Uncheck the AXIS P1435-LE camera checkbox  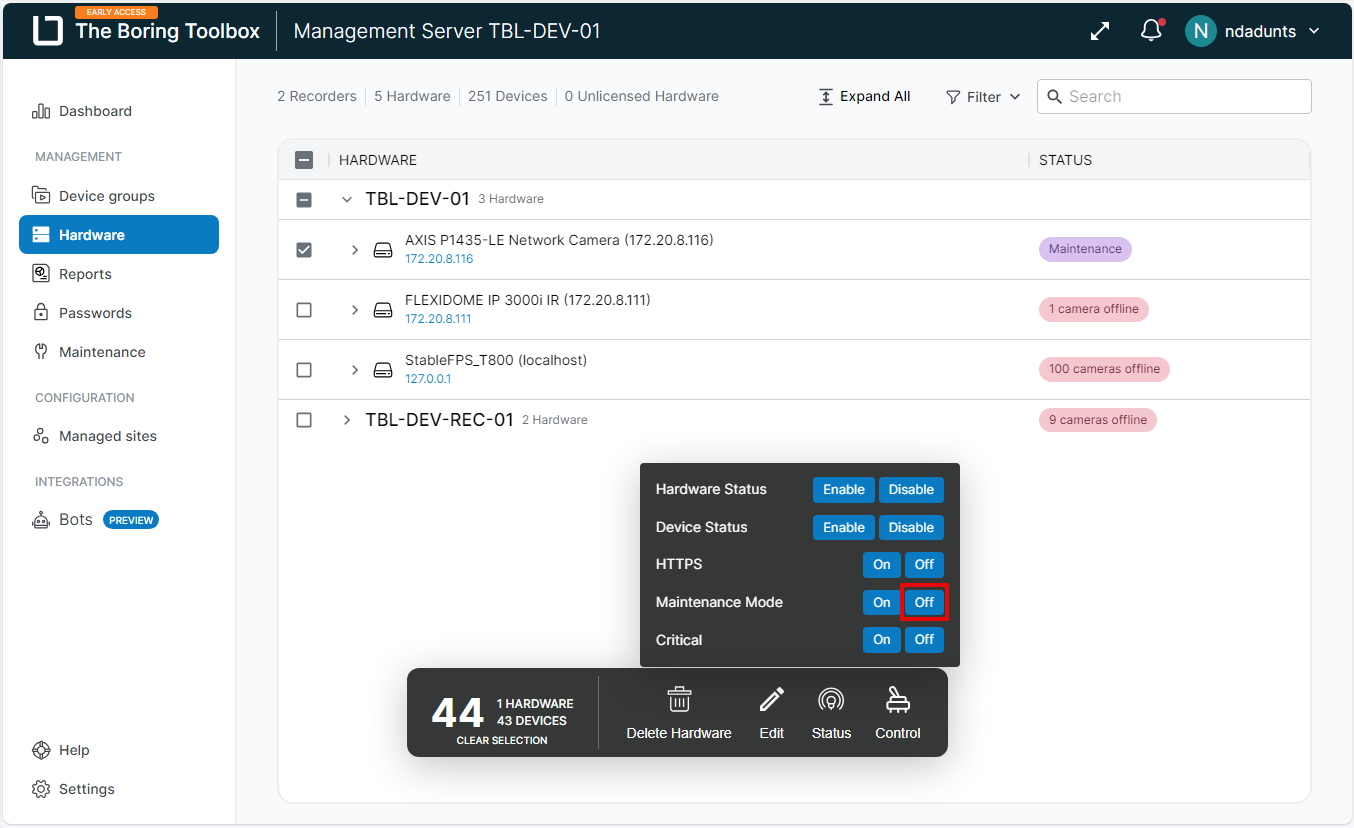304,250
